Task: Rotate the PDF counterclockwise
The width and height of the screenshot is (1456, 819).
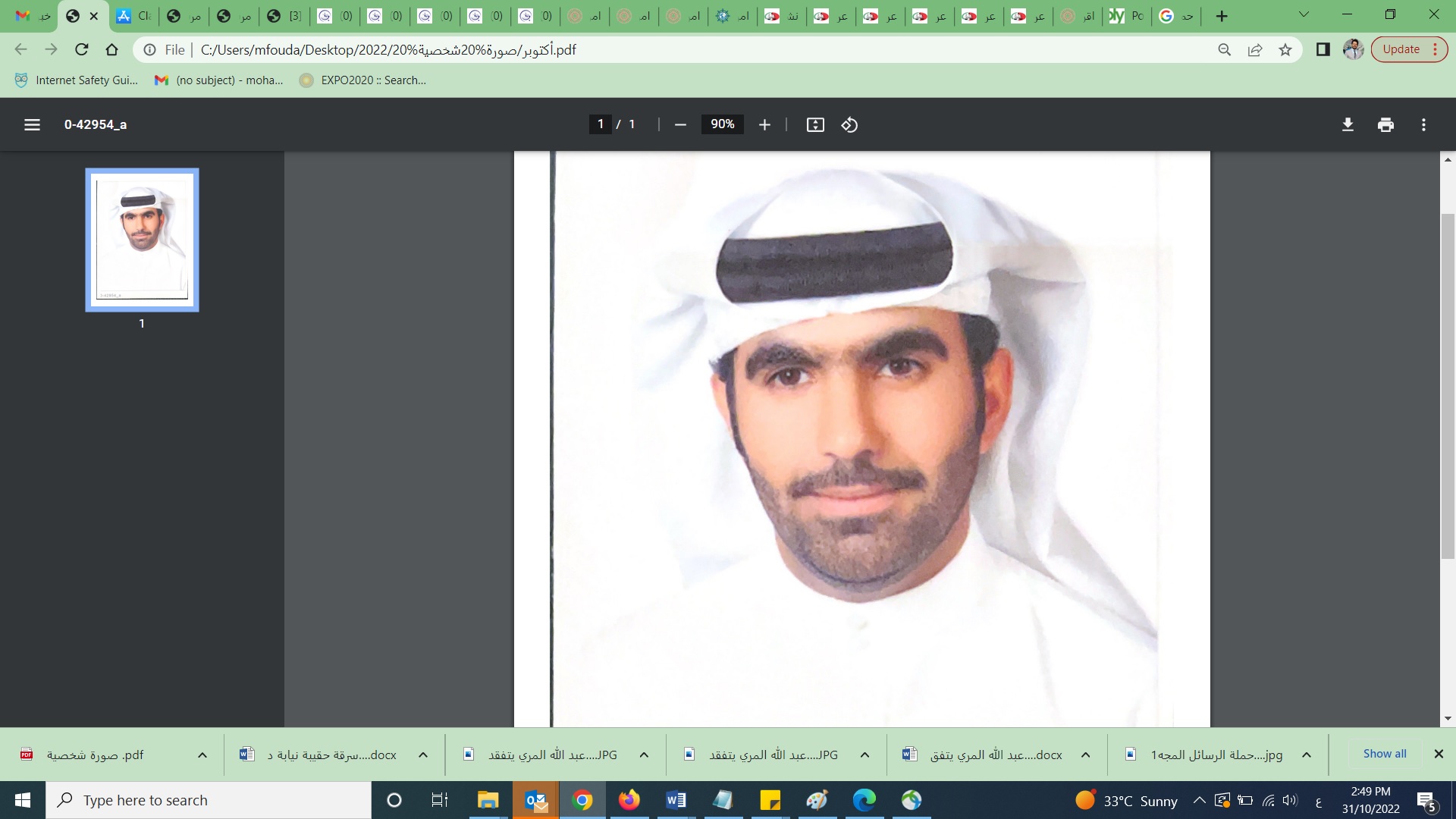Action: coord(849,124)
